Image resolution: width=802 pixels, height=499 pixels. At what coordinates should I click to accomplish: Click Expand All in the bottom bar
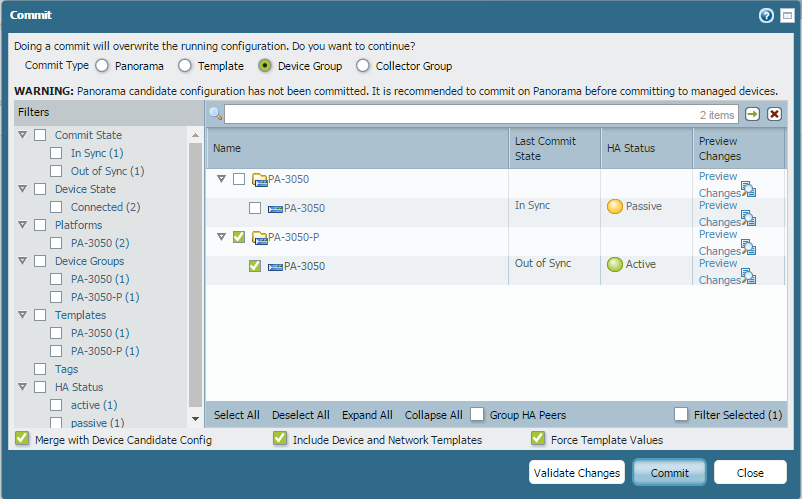[367, 415]
